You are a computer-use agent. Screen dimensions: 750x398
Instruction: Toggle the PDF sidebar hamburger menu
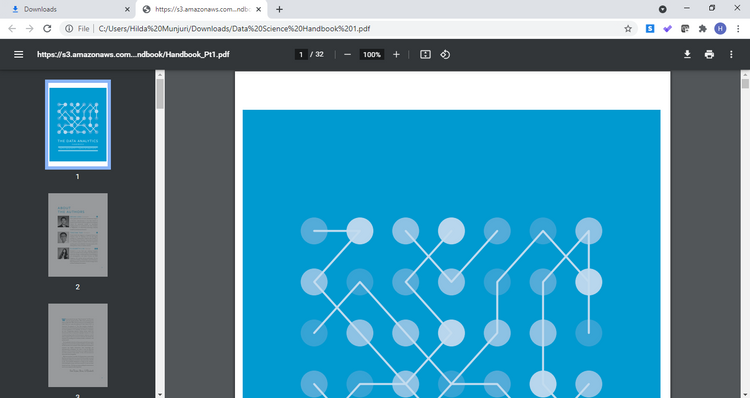tap(19, 55)
